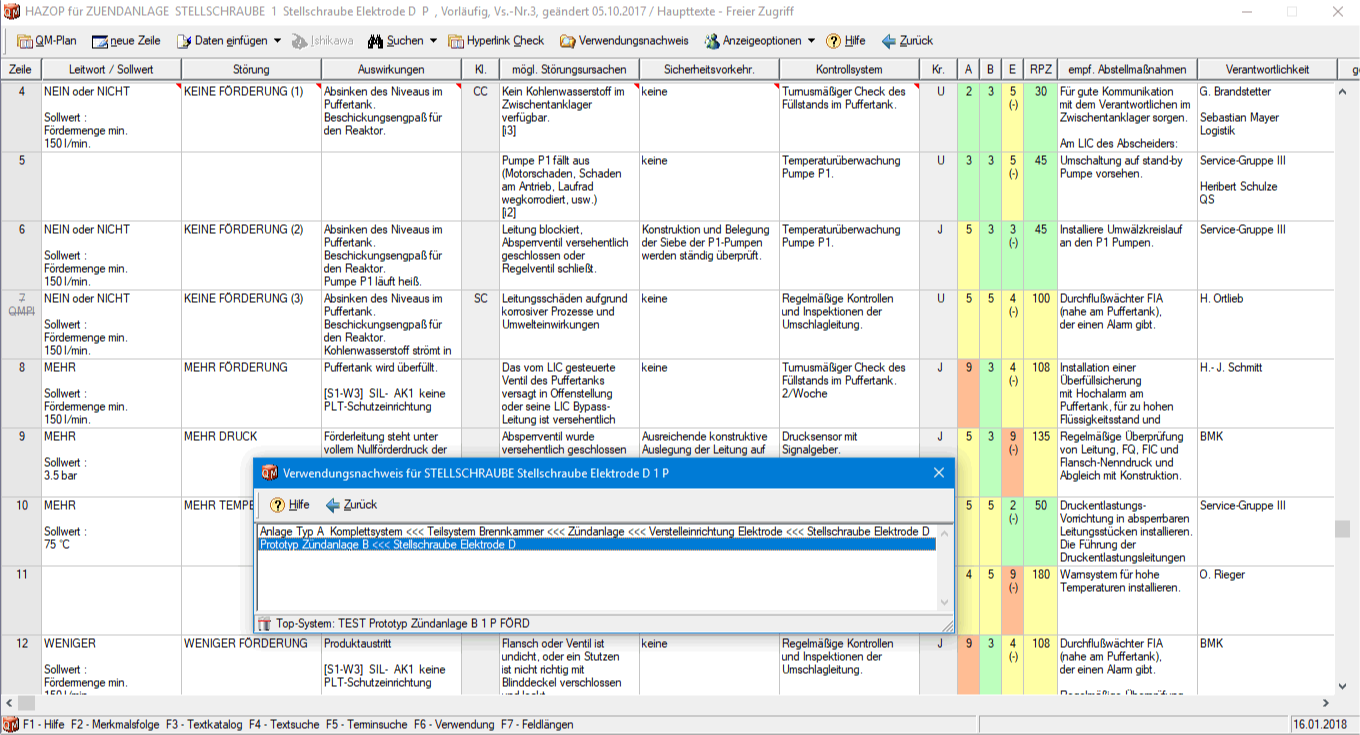Click Pumpe P1 fällt aus cause cell
The image size is (1360, 735).
569,186
